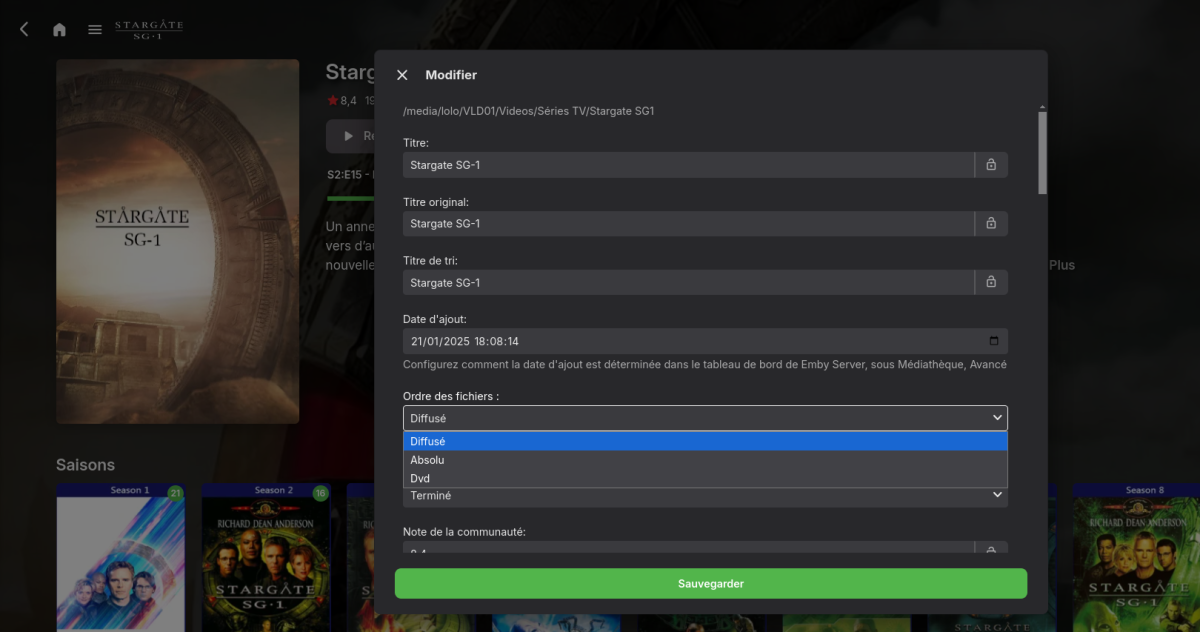Toggle lock icon beside Titre field
Viewport: 1200px width, 632px height.
(x=991, y=165)
